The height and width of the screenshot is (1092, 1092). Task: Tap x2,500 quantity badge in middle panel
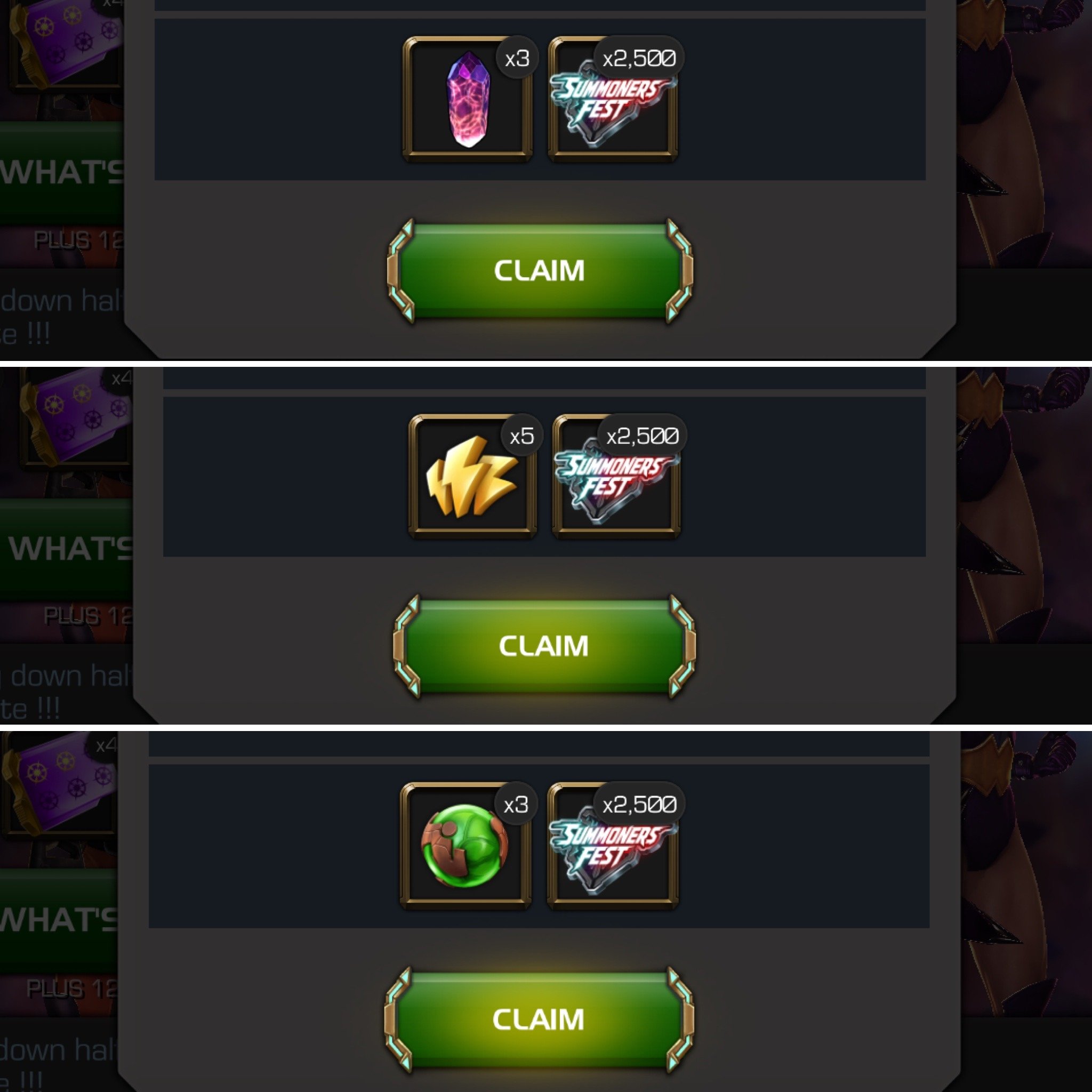click(643, 436)
